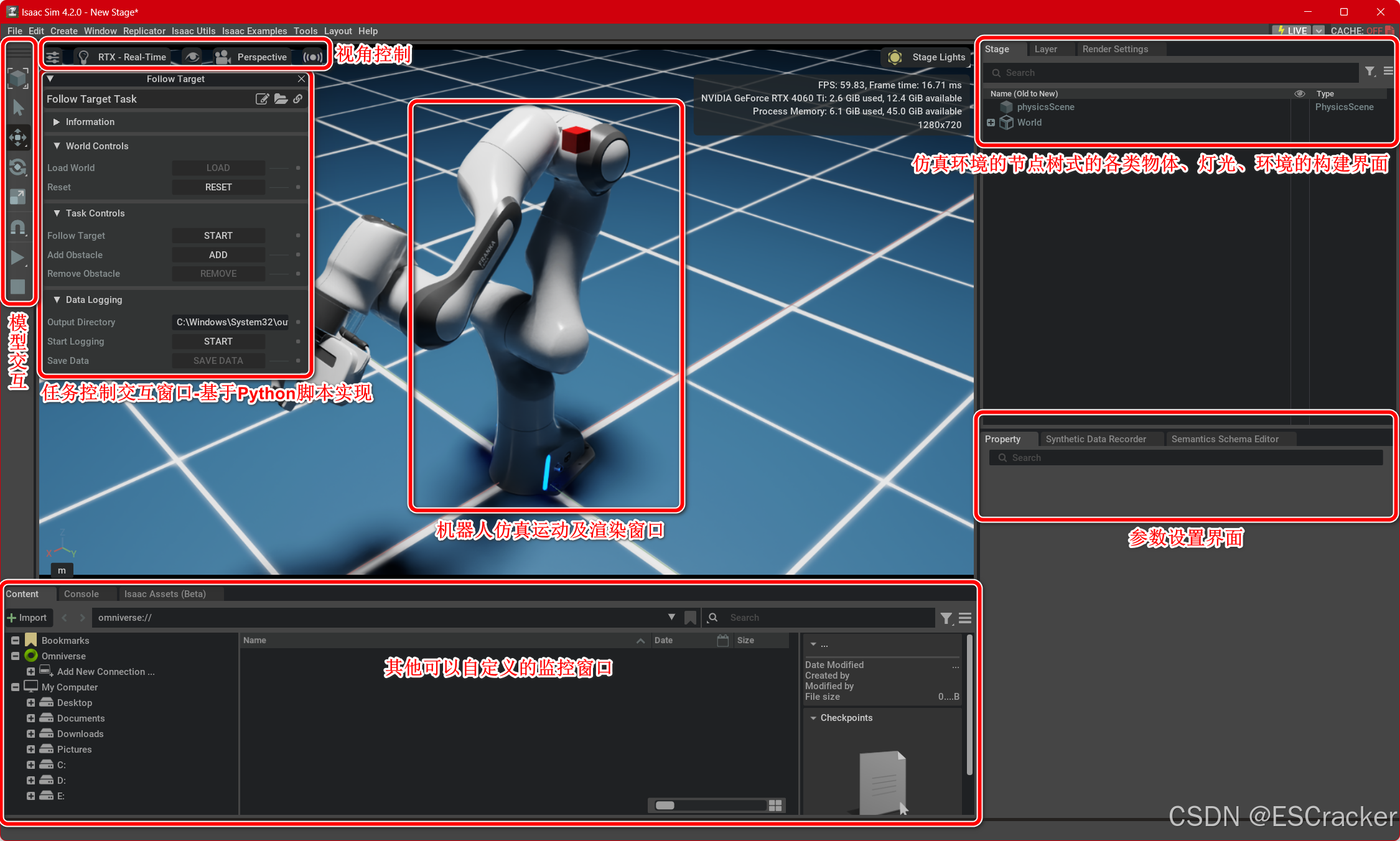1400x841 pixels.
Task: Open the containing folder icon in Follow Target Task
Action: 281,99
